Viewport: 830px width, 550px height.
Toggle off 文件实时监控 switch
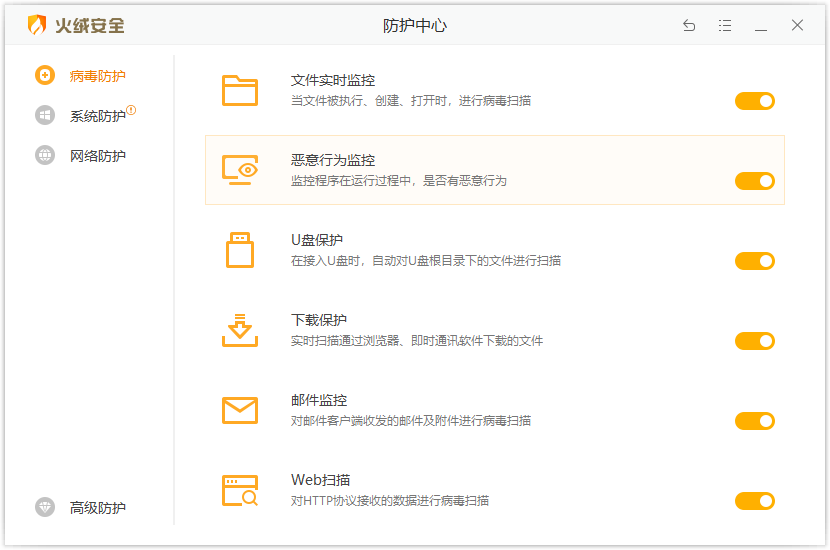click(754, 101)
